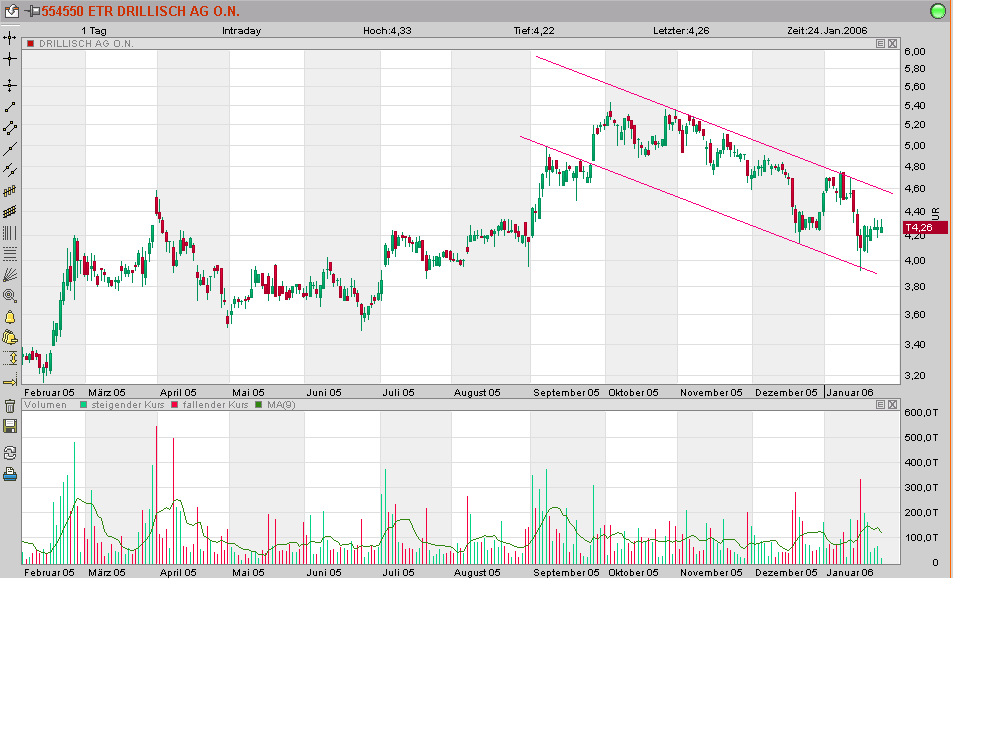The height and width of the screenshot is (751, 995).
Task: Select the two parallel lines tool
Action: [x=10, y=169]
